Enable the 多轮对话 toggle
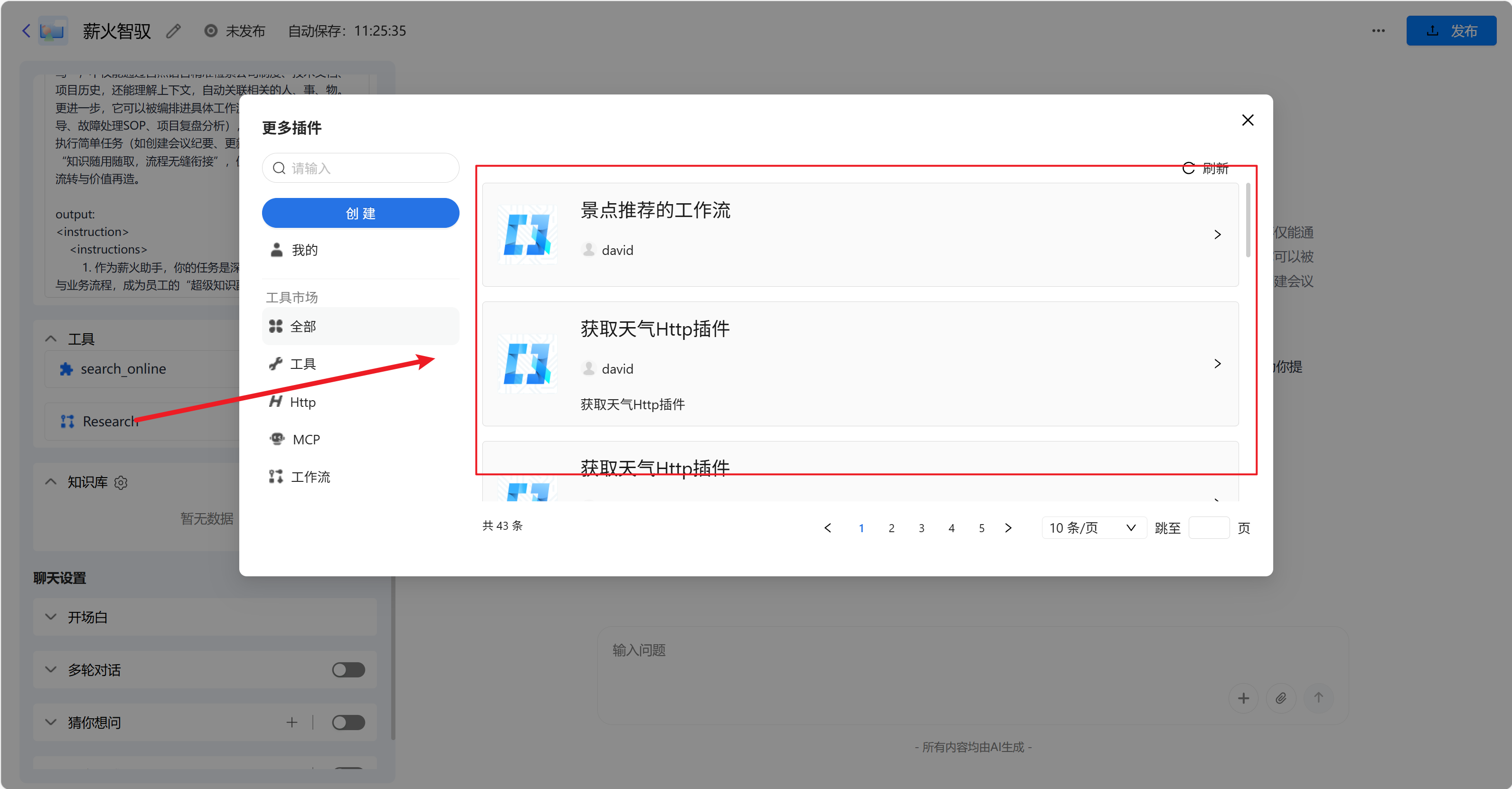Viewport: 1512px width, 789px height. tap(347, 669)
